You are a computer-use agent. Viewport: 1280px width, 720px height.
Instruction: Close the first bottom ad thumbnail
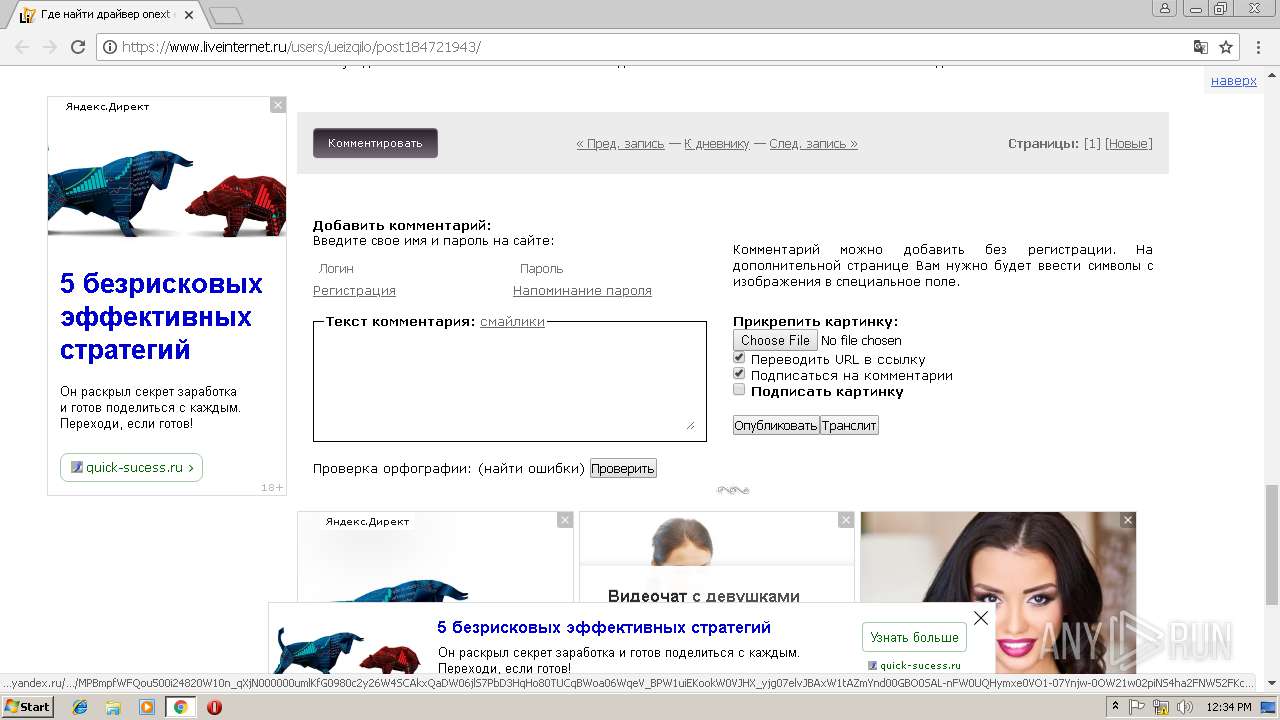tap(565, 520)
